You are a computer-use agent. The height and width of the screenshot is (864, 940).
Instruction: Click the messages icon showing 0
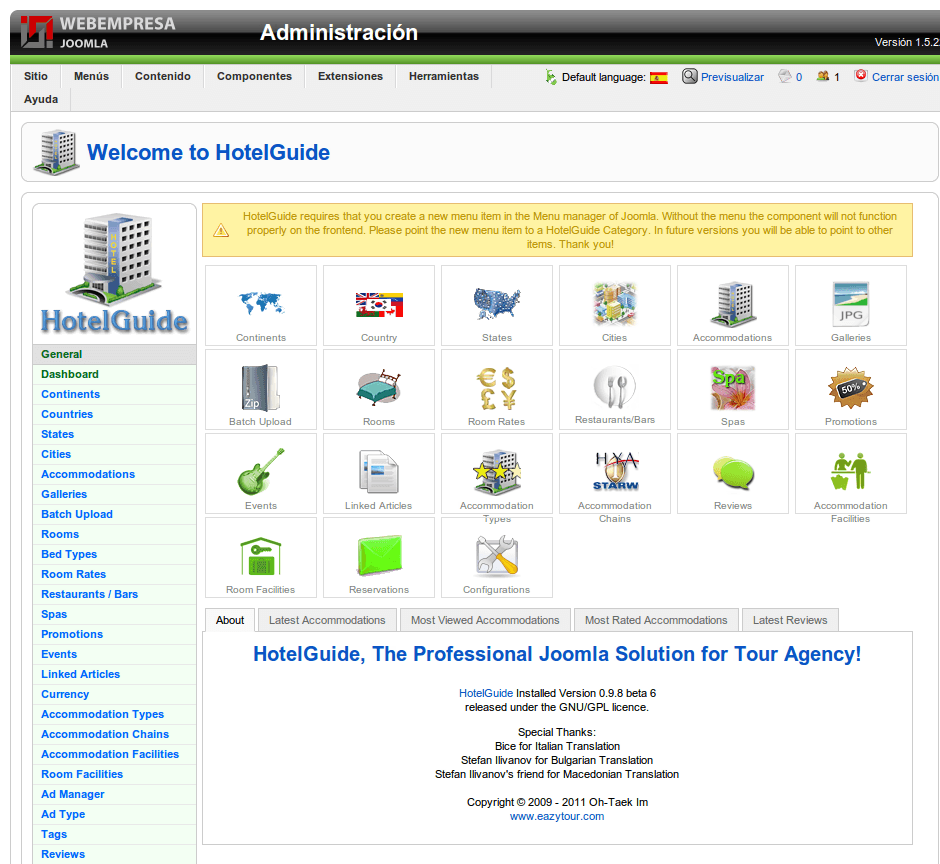coord(784,76)
